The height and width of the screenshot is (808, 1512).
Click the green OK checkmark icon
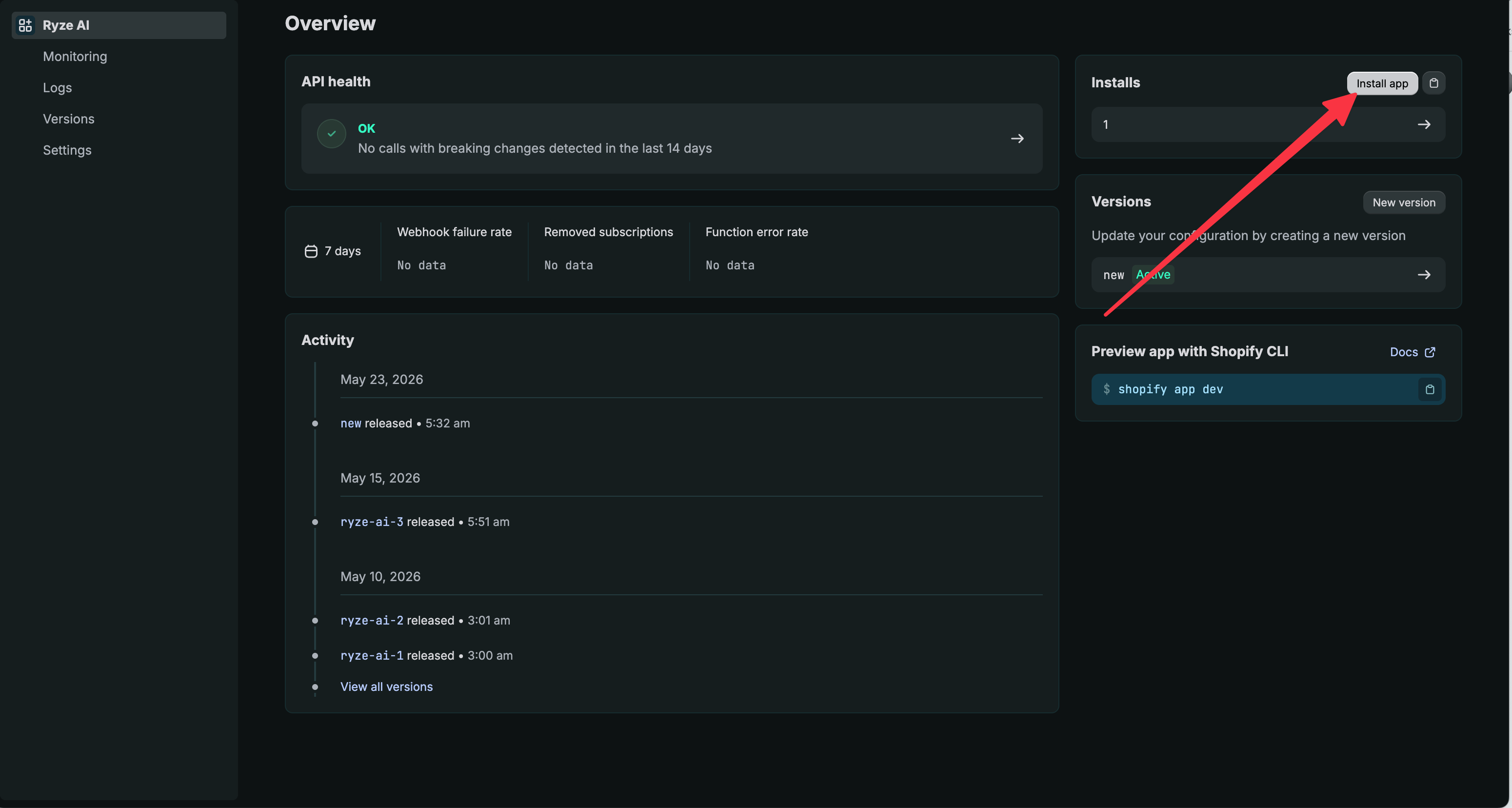point(332,134)
